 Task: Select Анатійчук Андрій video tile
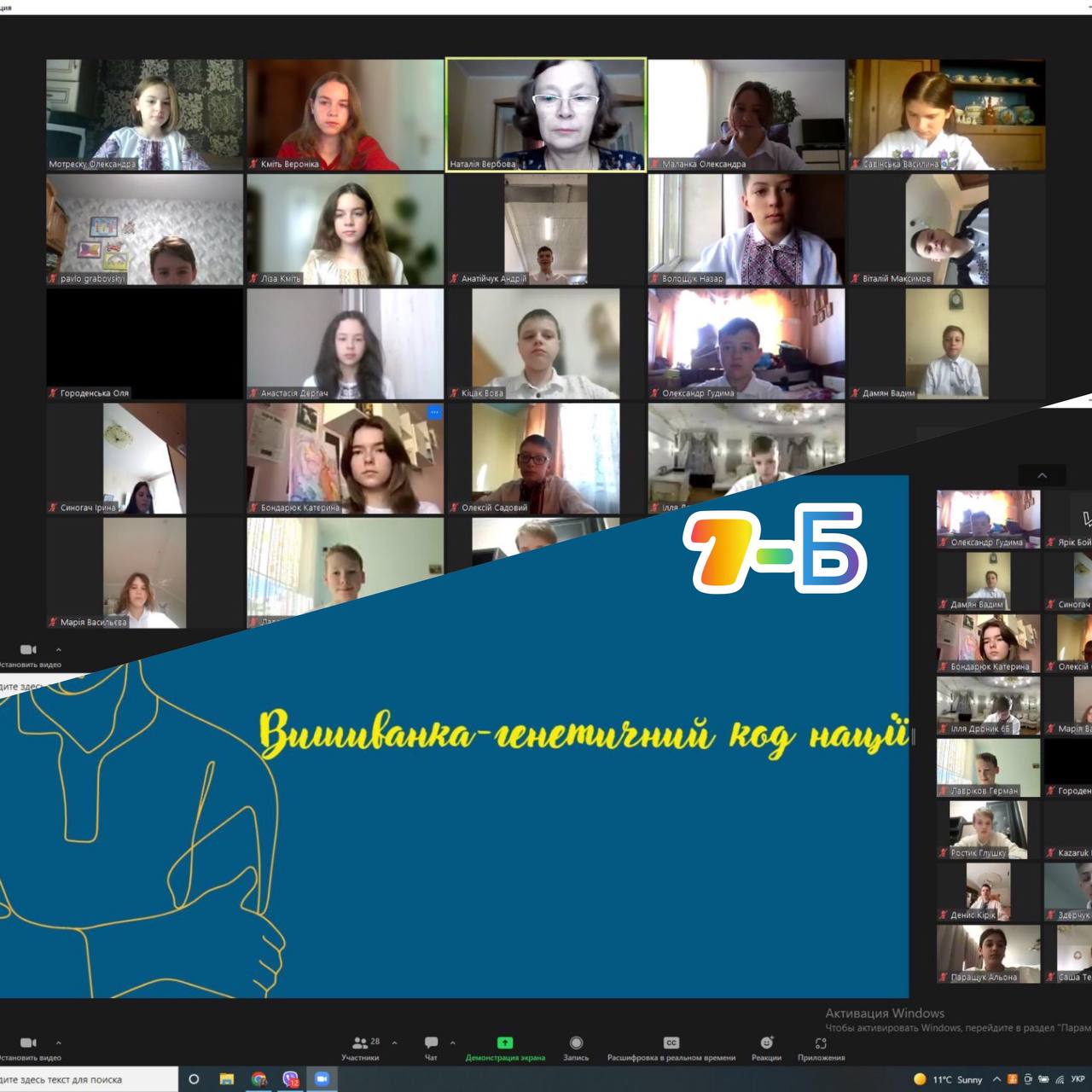546,229
